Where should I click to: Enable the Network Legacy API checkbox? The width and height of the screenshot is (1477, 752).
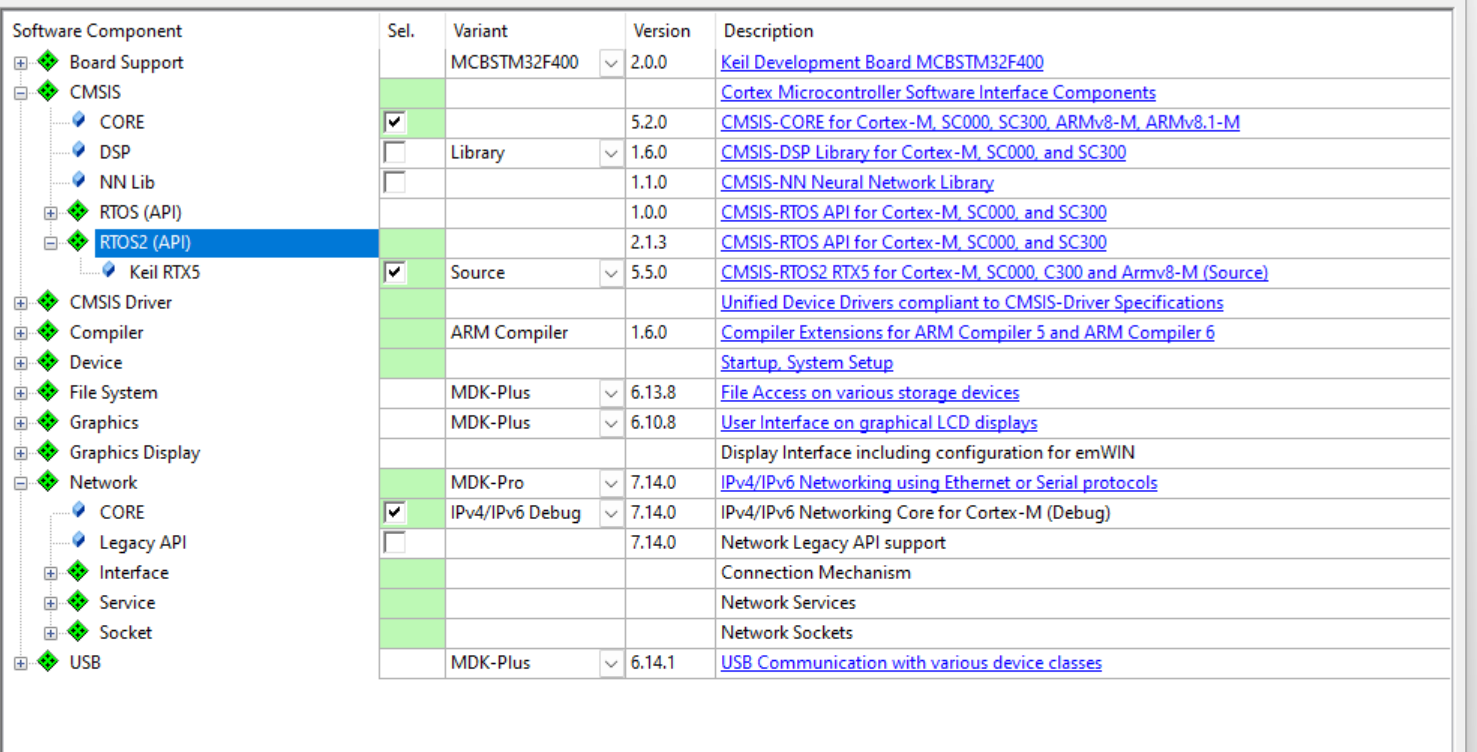click(x=396, y=542)
